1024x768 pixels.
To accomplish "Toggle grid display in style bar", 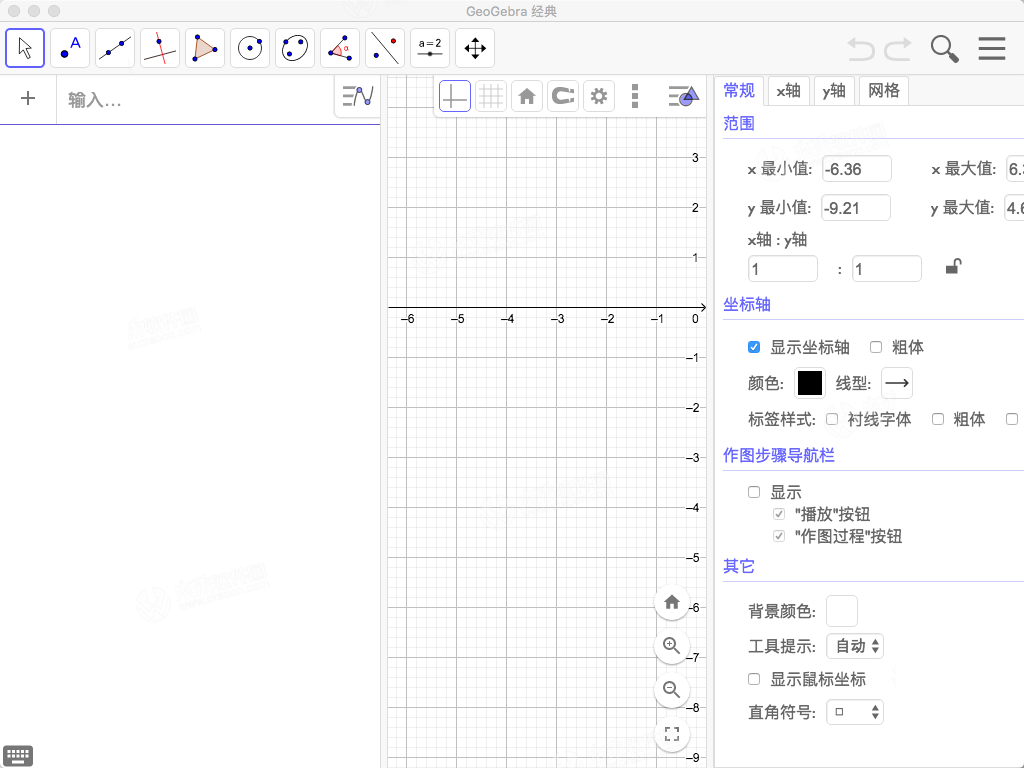I will [491, 97].
